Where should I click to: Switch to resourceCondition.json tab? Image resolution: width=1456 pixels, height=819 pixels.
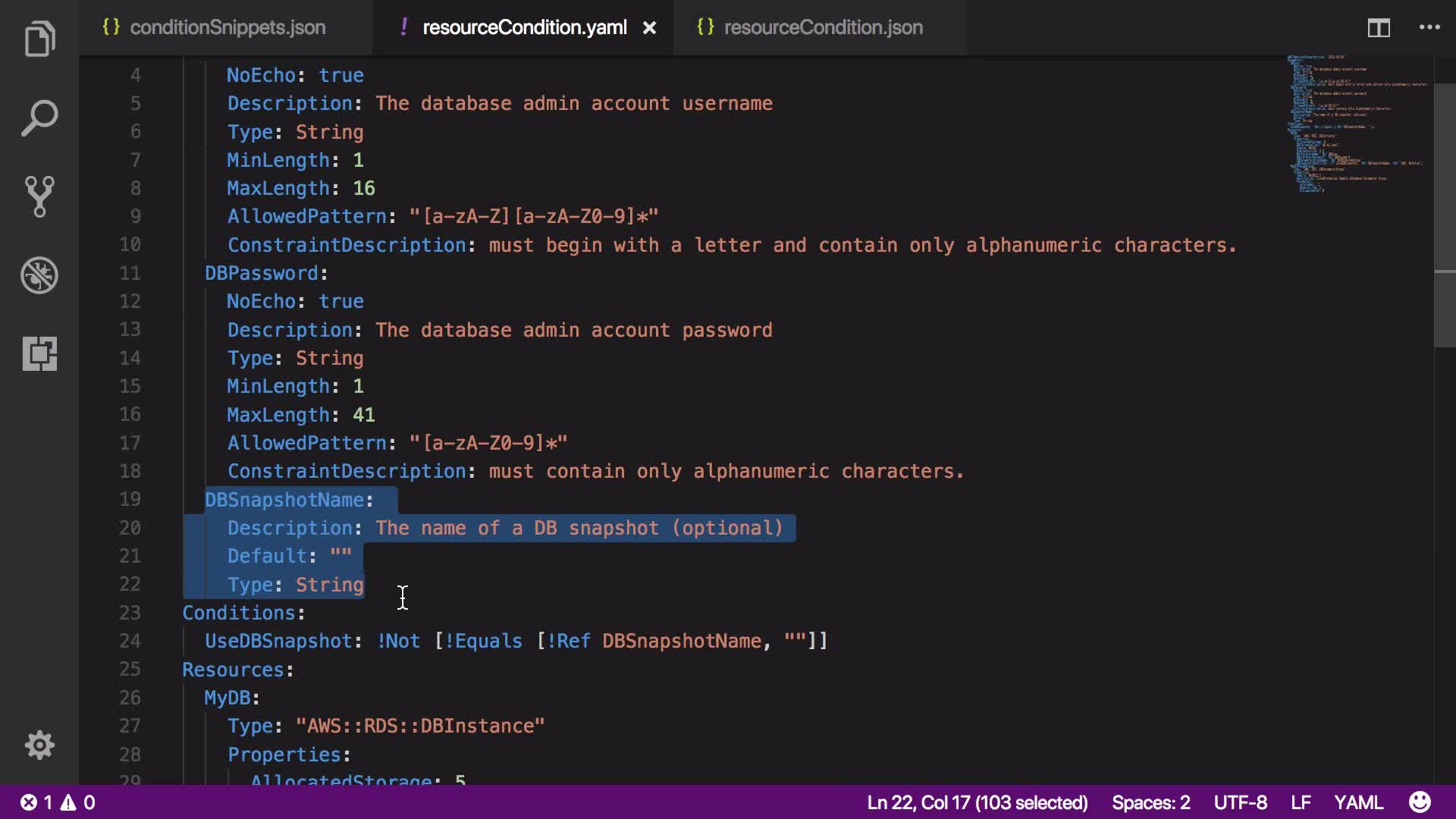[x=823, y=28]
